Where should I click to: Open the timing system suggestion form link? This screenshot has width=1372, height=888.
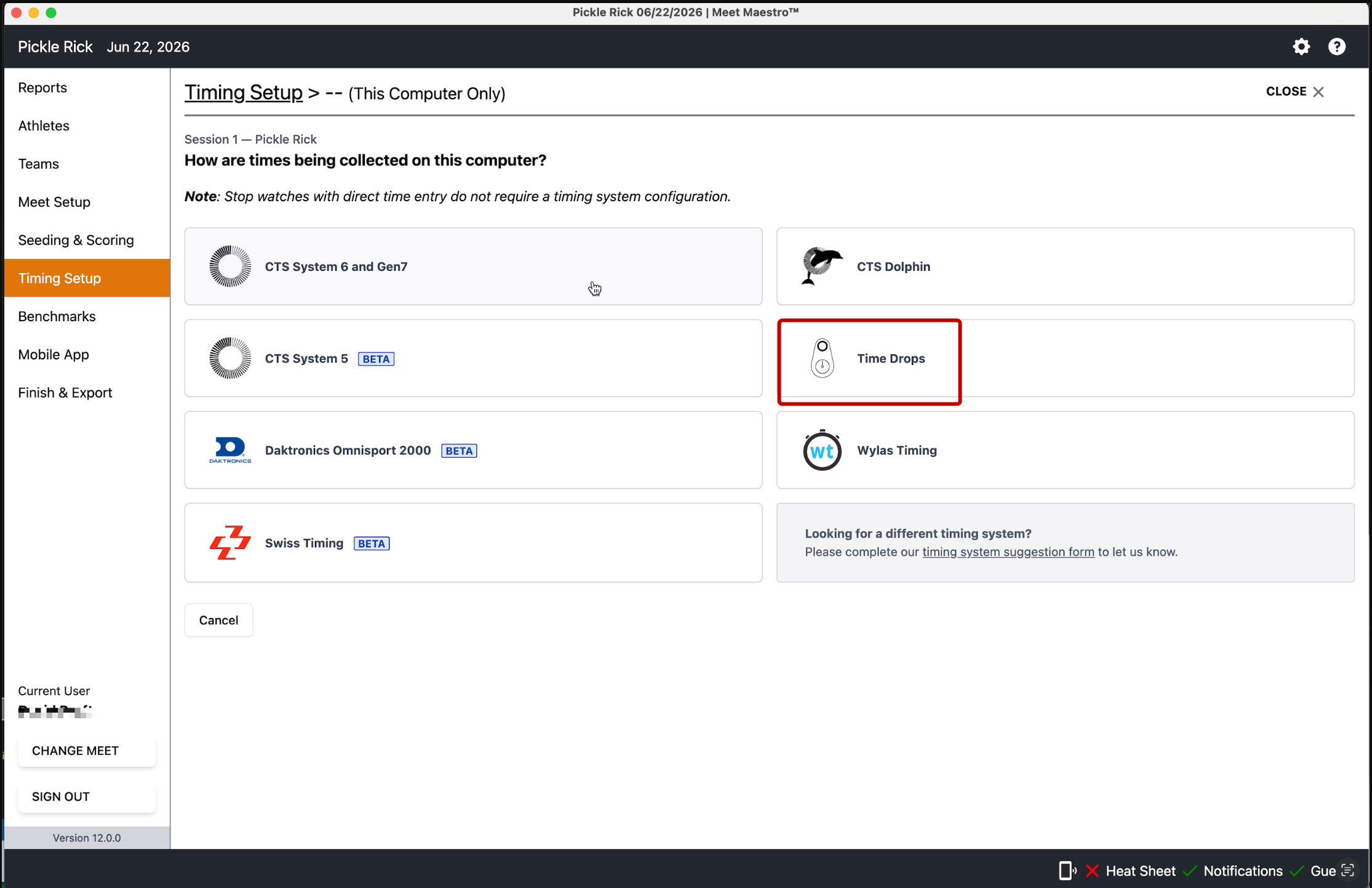1008,552
